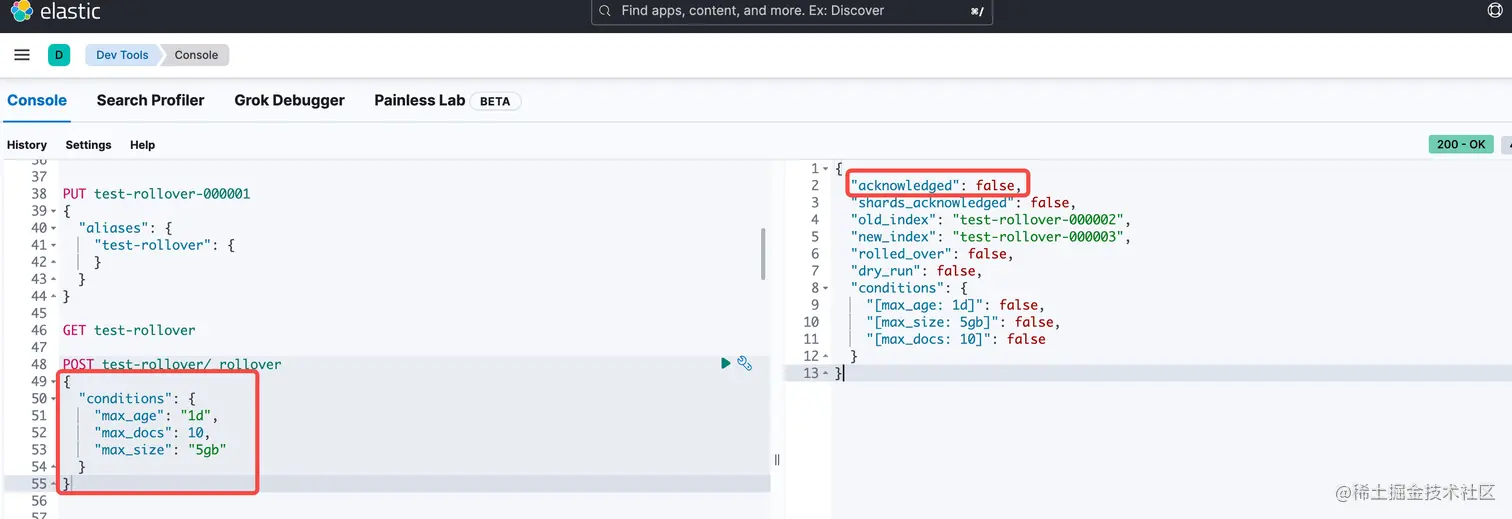Open the wrench request options icon
This screenshot has height=519, width=1512.
tap(745, 363)
